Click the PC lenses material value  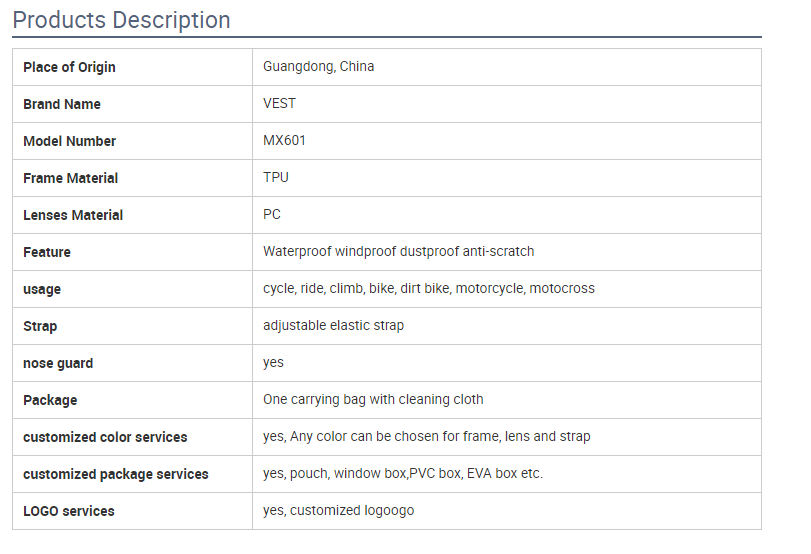tap(272, 215)
